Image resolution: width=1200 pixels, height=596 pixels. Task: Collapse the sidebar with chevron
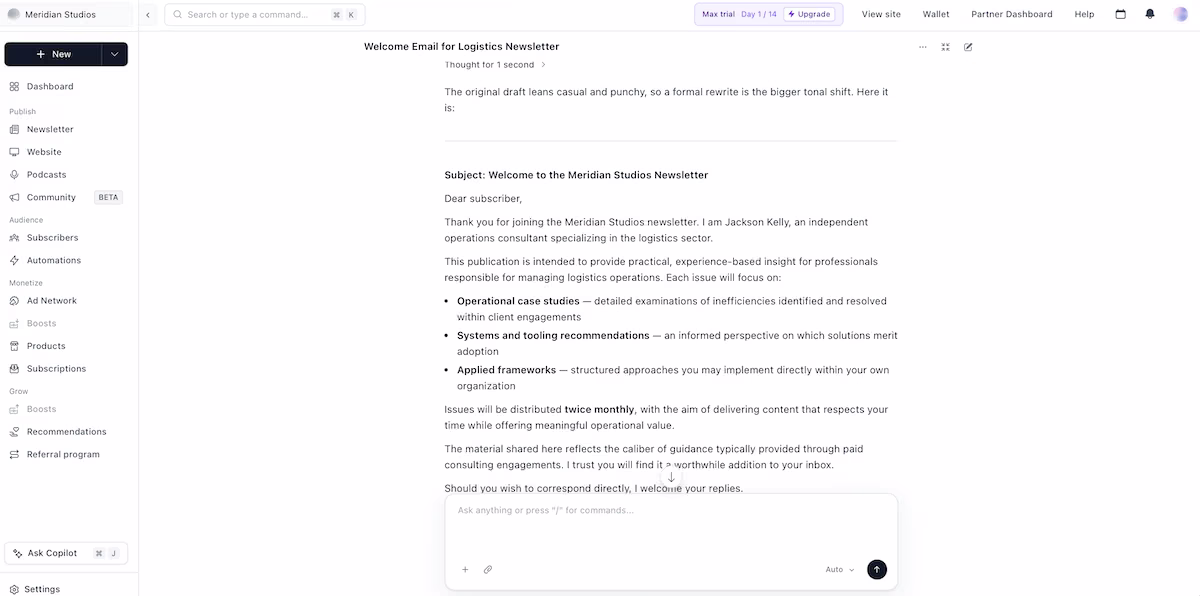pos(148,15)
